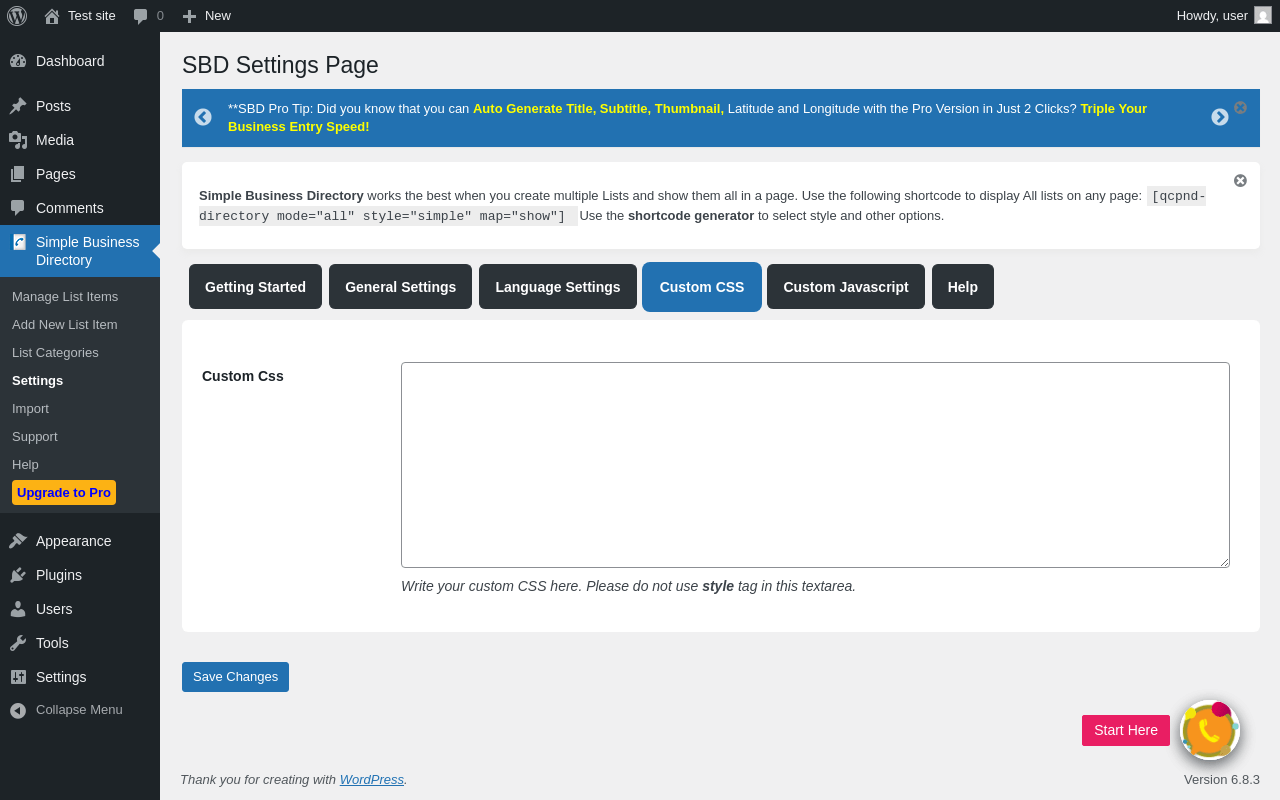Open List Categories submenu
This screenshot has height=800, width=1280.
point(55,352)
